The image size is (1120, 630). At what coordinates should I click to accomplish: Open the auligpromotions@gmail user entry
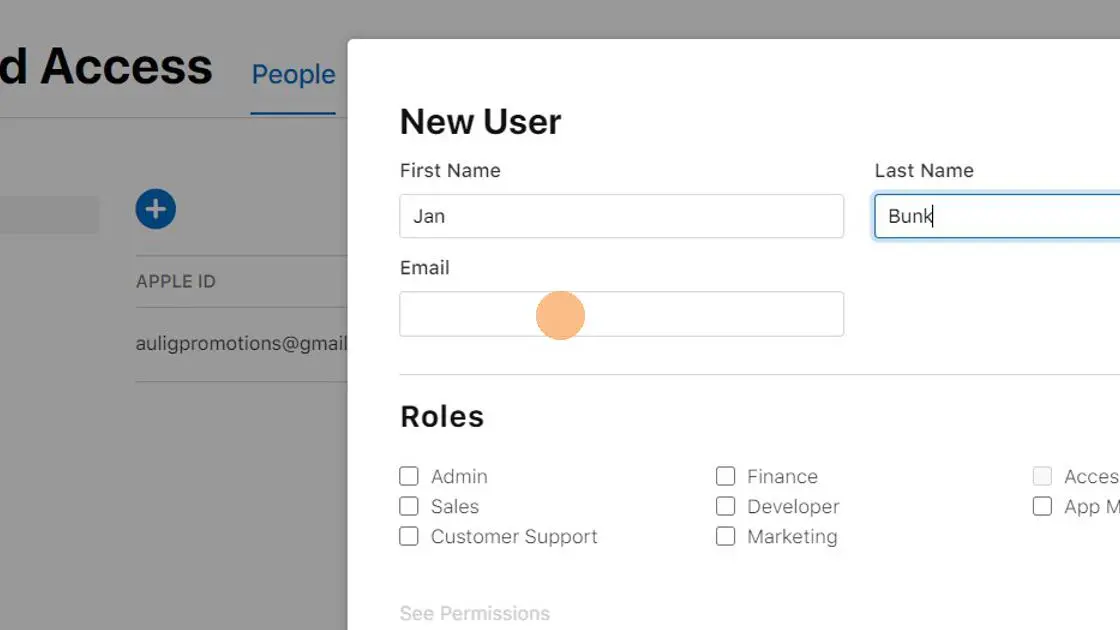240,343
